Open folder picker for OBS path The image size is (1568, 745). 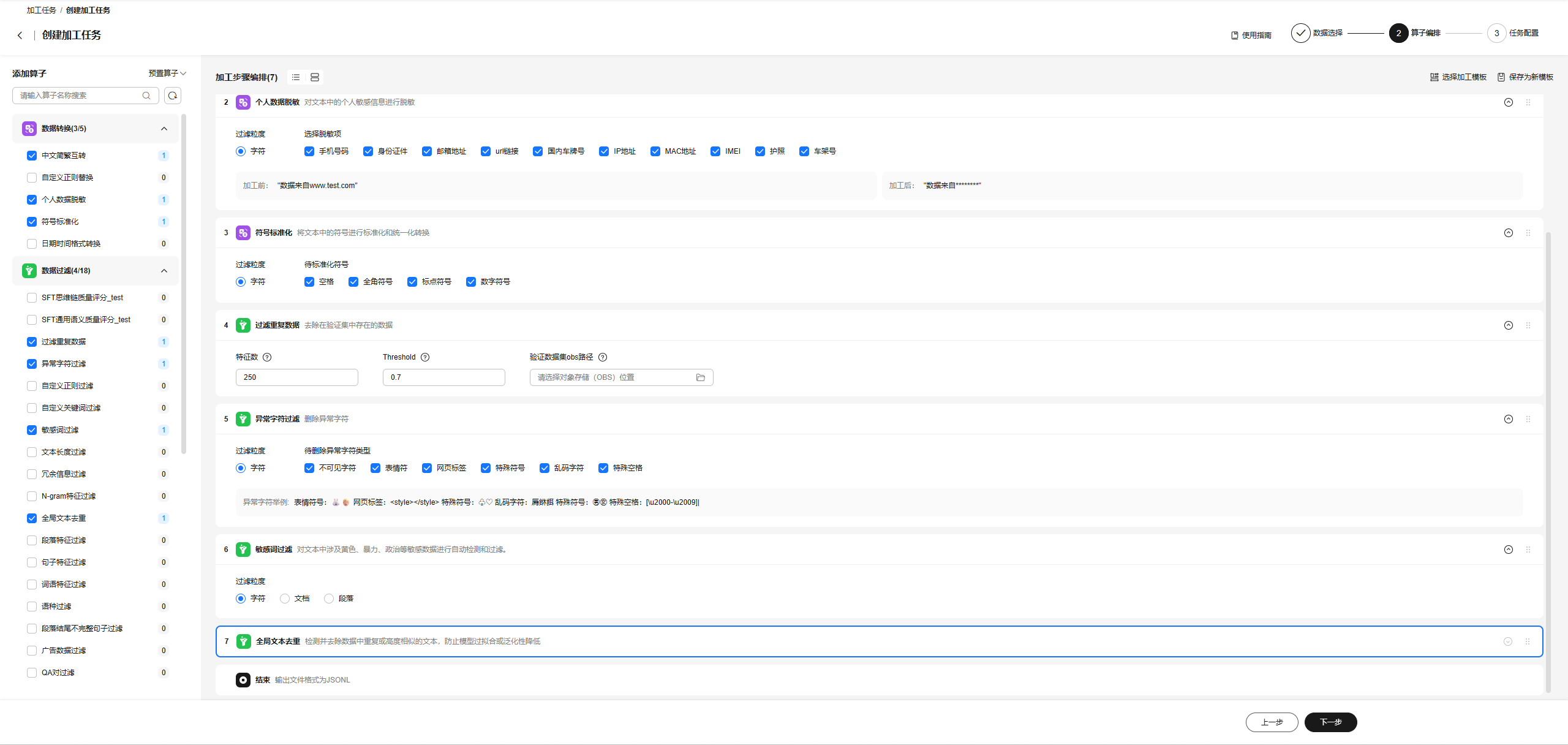[x=700, y=377]
